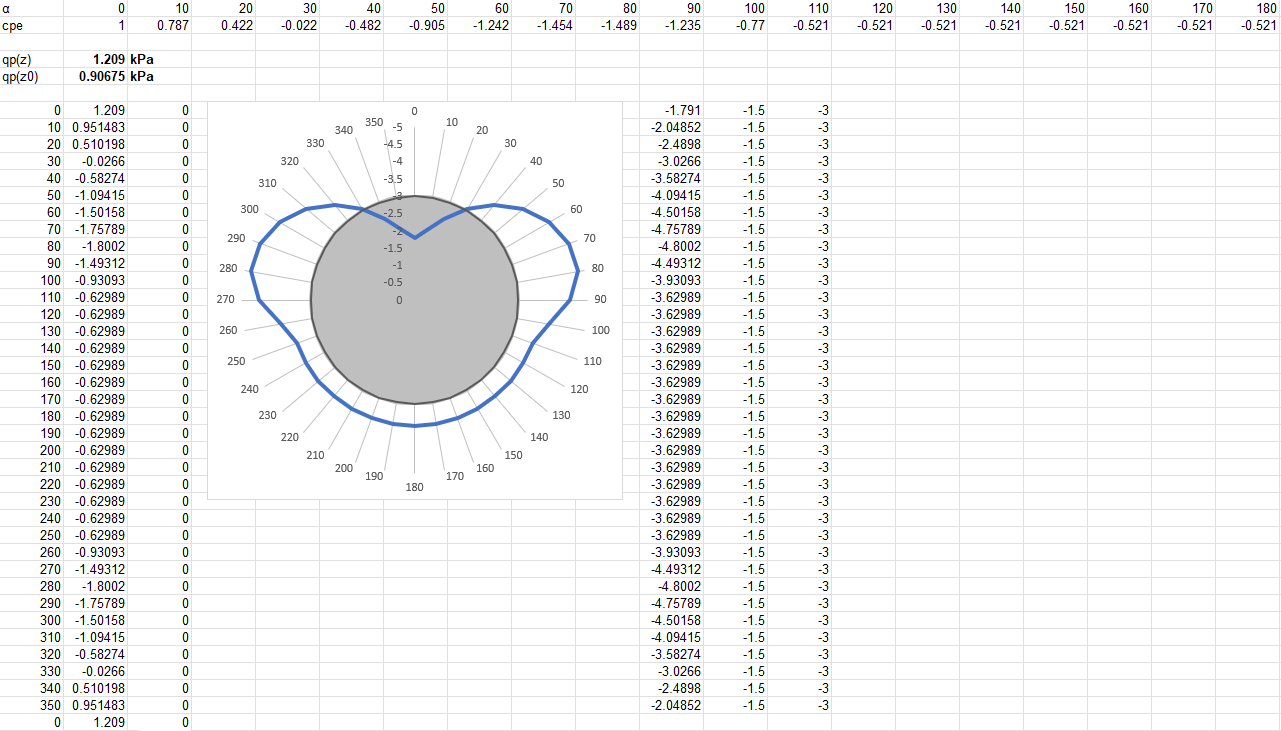
Task: Select the -1.5 cell beside -1.791
Action: coord(736,110)
